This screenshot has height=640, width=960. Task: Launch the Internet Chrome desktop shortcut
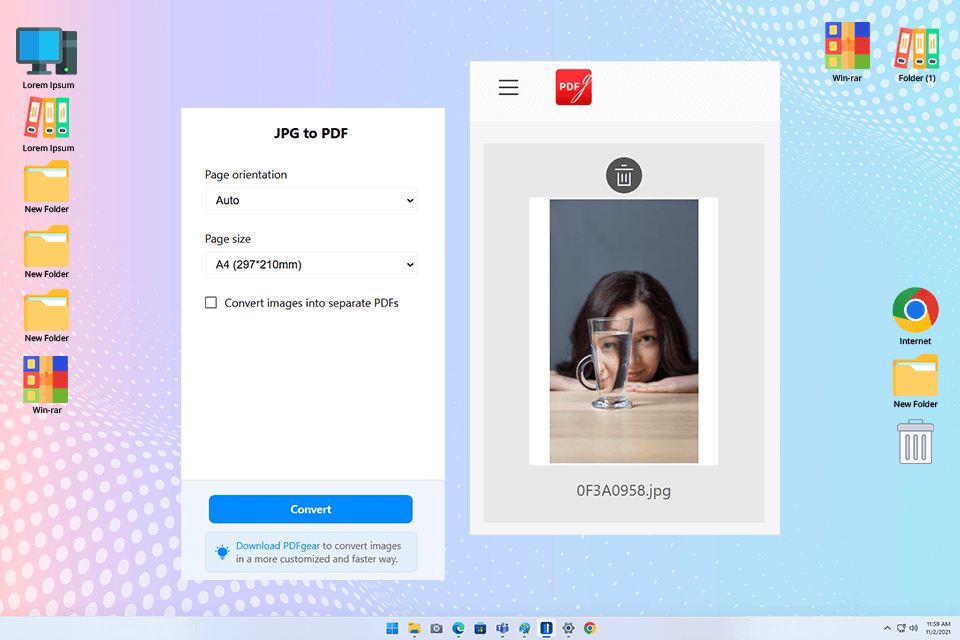coord(915,316)
